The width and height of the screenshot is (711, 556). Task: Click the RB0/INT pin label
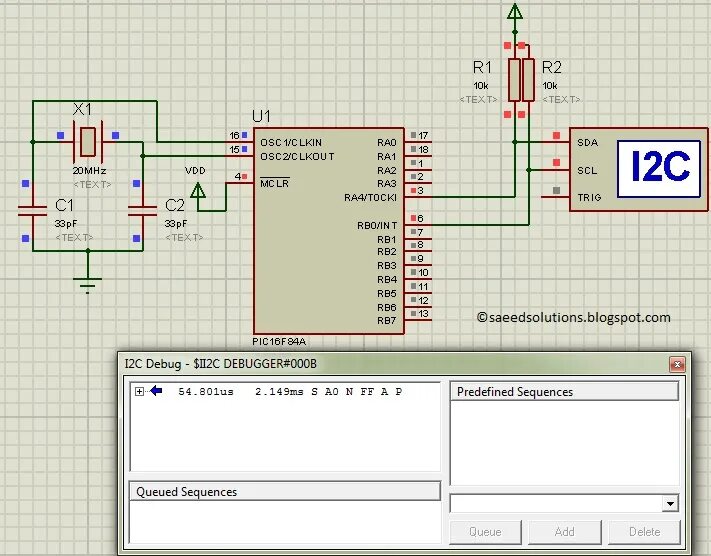pos(377,225)
